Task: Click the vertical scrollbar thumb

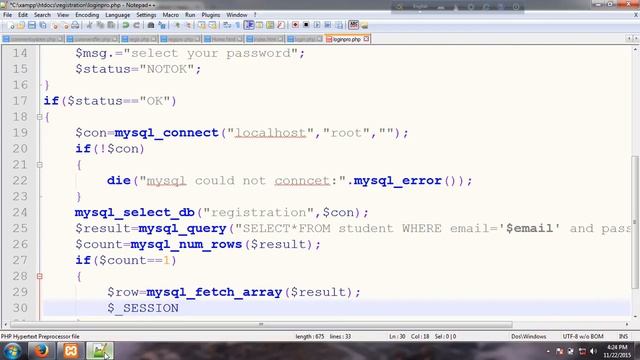Action: [636, 222]
